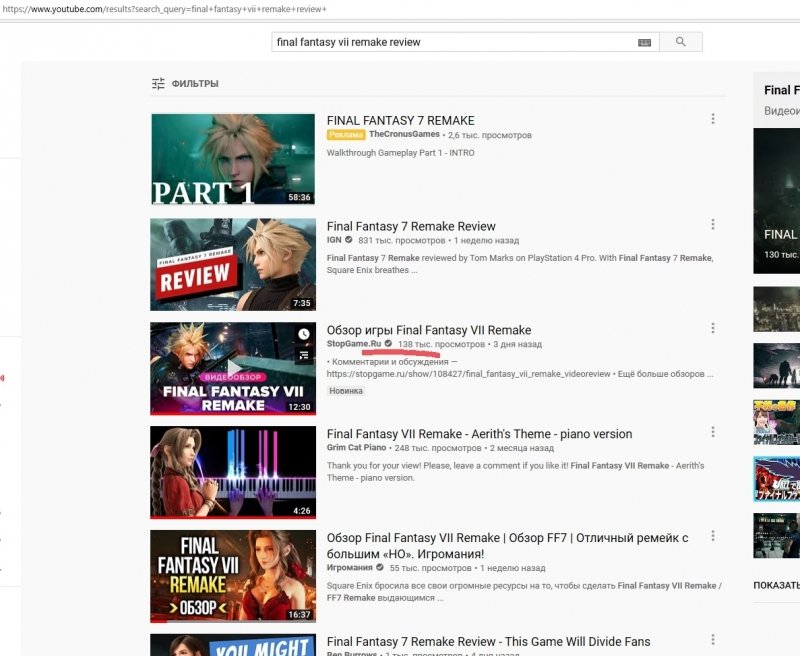
Task: Click the verified badge next to Игромания
Action: click(x=380, y=567)
